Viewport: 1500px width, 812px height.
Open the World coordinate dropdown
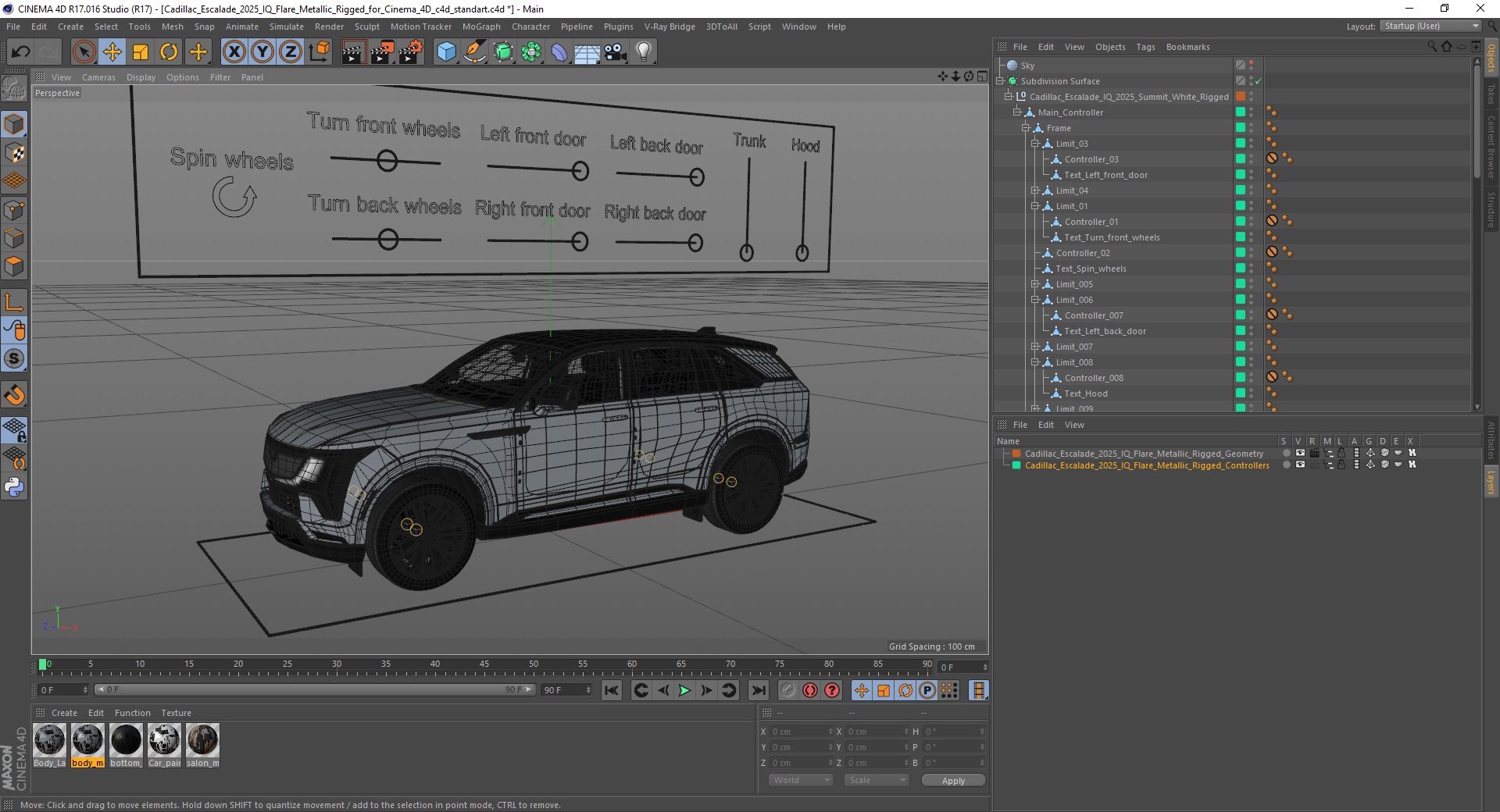[x=801, y=780]
